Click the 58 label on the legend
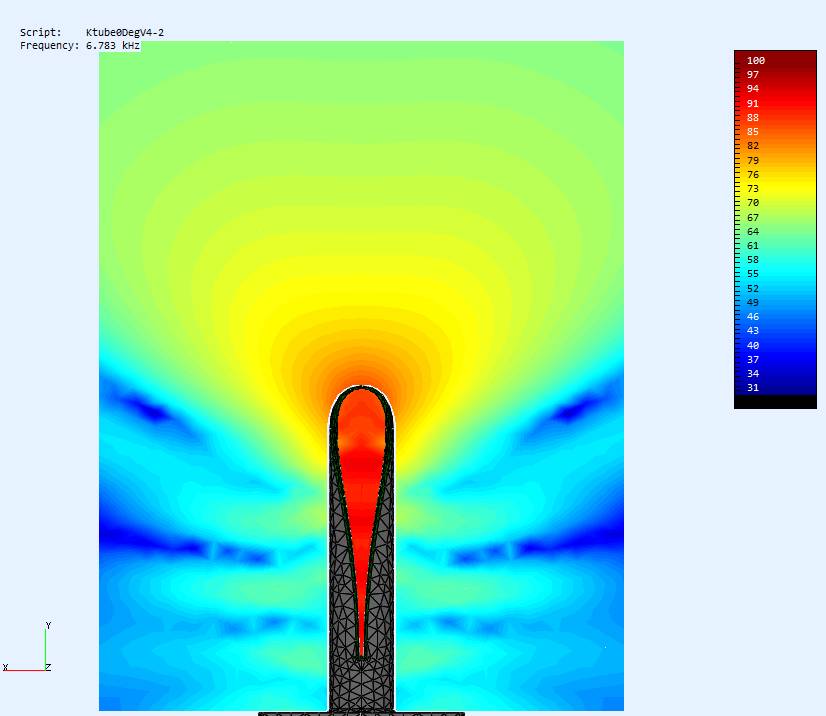Screen dimensions: 826x716 click(x=753, y=260)
